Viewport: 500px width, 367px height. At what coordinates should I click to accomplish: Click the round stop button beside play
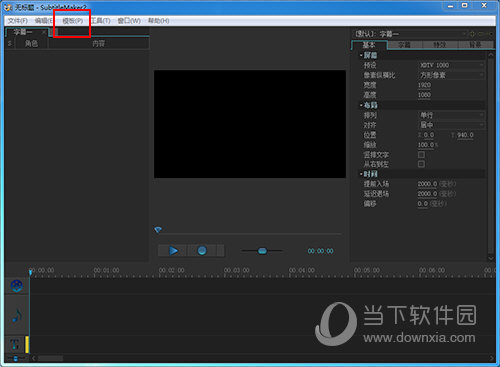click(x=202, y=251)
